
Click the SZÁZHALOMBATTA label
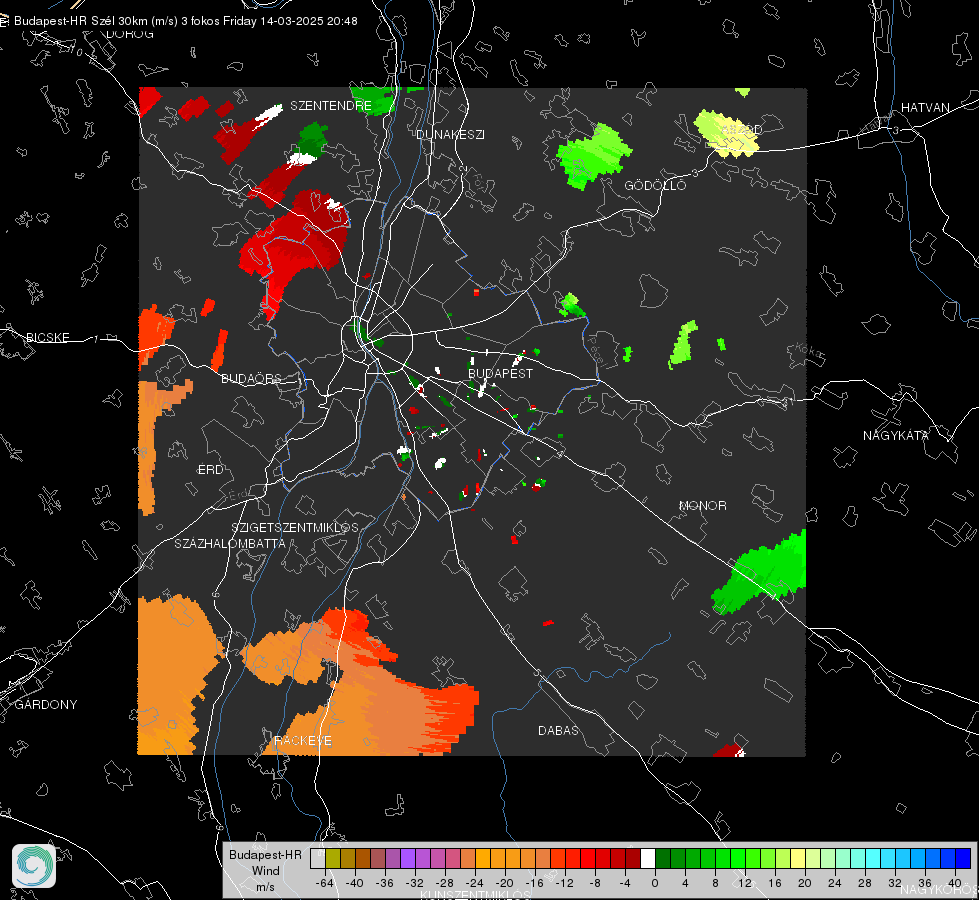(230, 543)
